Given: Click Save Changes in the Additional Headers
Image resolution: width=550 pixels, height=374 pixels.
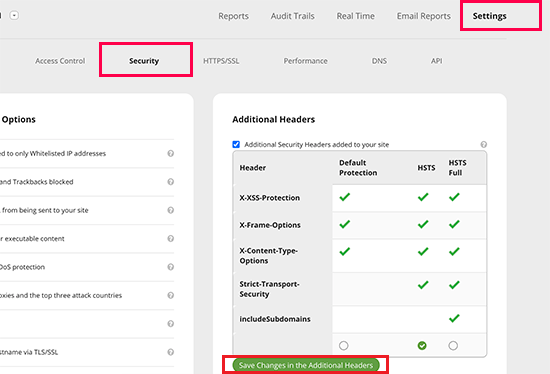Looking at the screenshot, I should point(306,365).
